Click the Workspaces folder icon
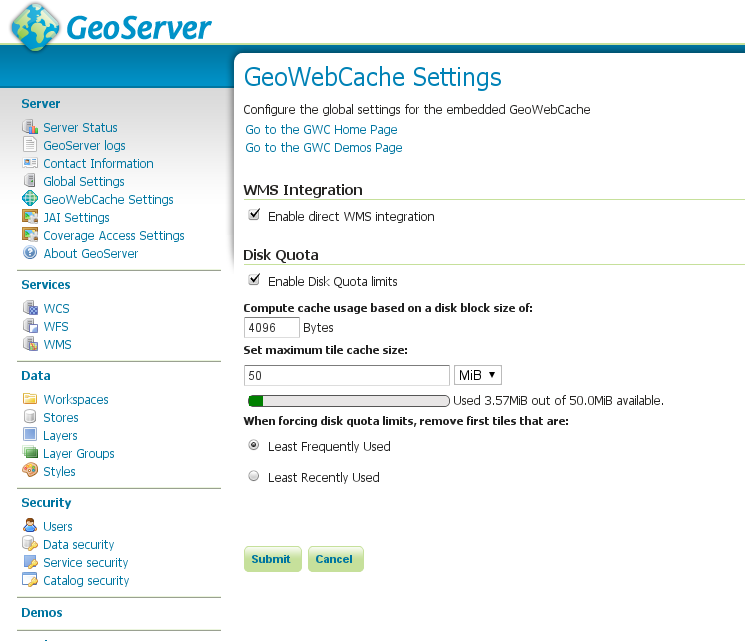The image size is (745, 641). [30, 398]
